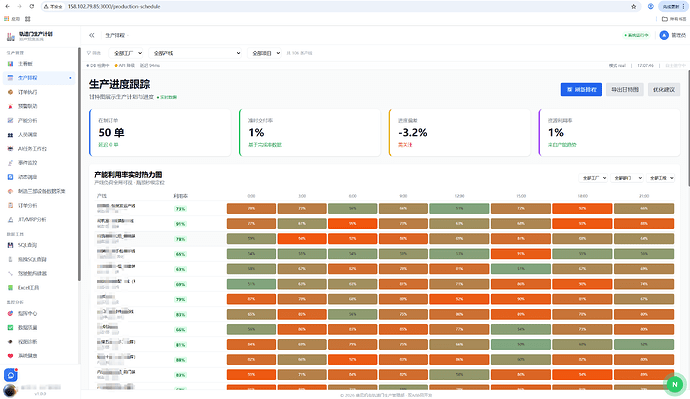The height and width of the screenshot is (399, 690).
Task: Collapse the sidebar with double-chevron icon
Action: click(92, 35)
